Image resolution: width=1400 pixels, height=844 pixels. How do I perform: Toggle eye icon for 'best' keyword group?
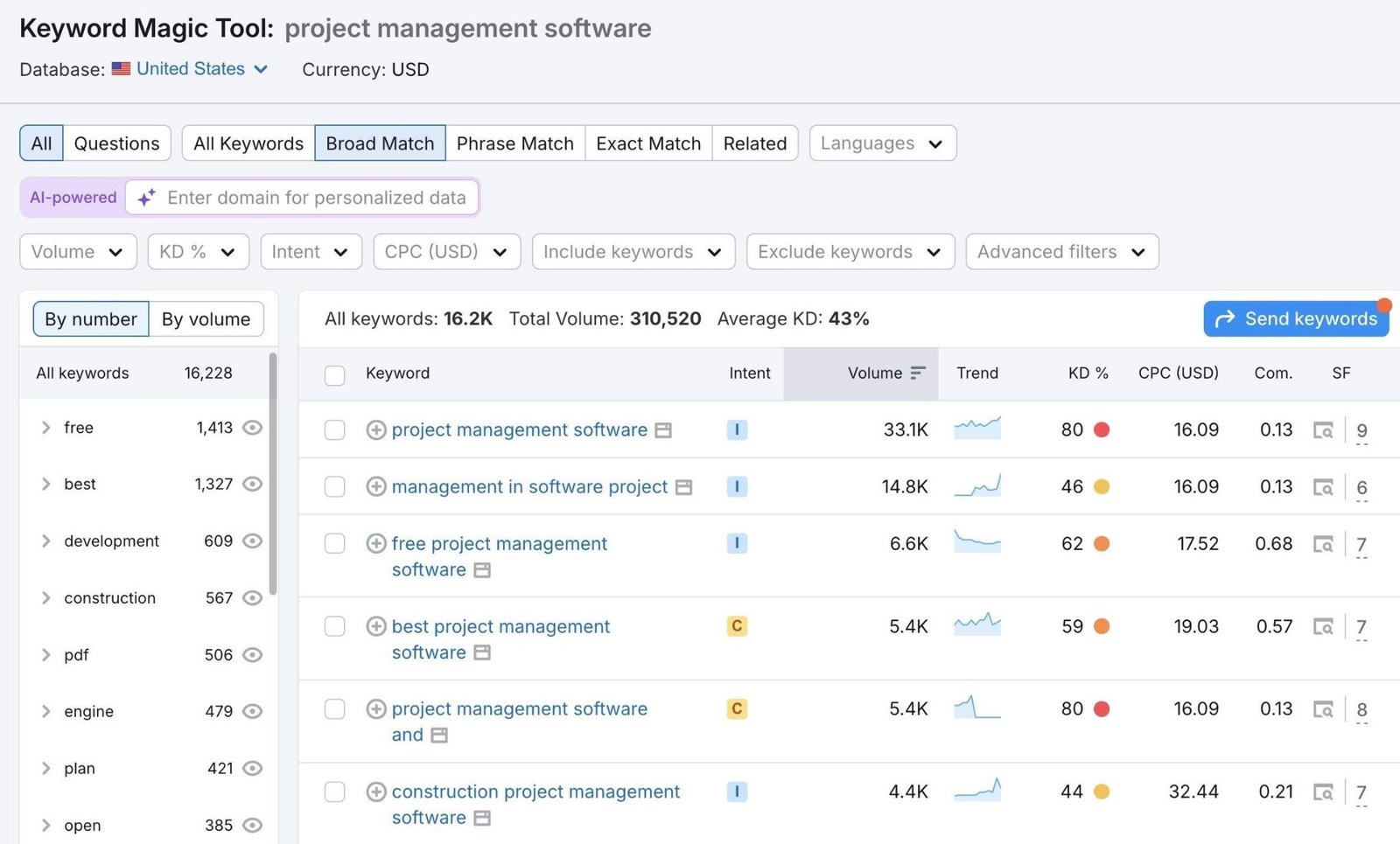point(252,485)
